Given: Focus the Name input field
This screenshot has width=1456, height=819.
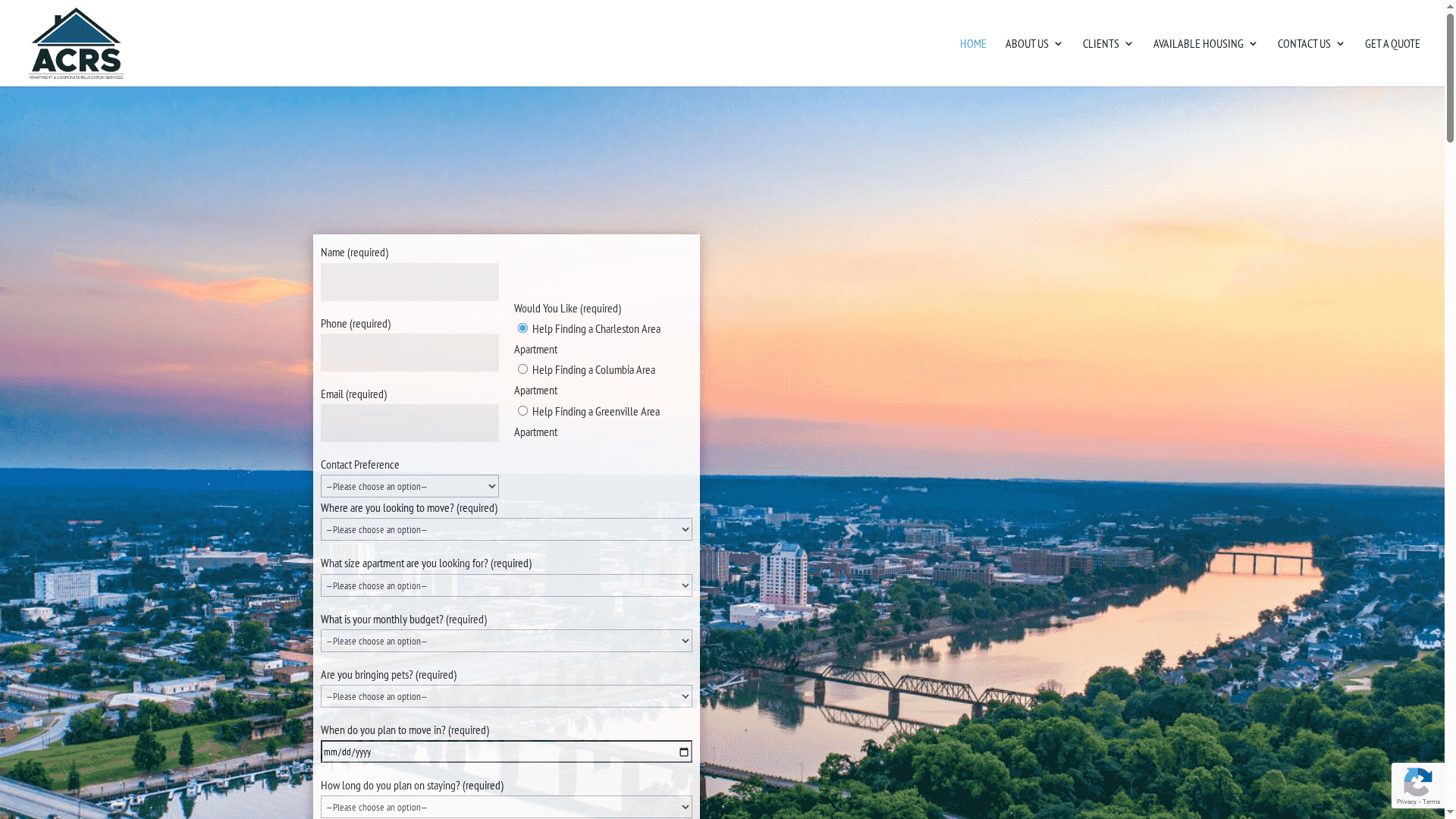Looking at the screenshot, I should tap(409, 282).
